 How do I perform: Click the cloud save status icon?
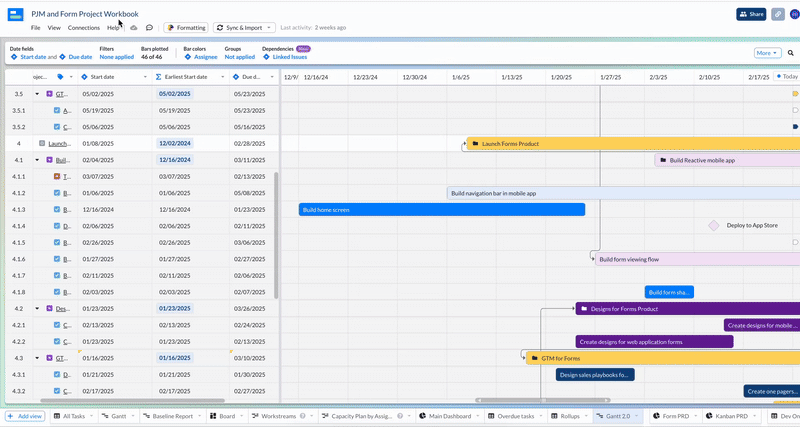coord(134,28)
